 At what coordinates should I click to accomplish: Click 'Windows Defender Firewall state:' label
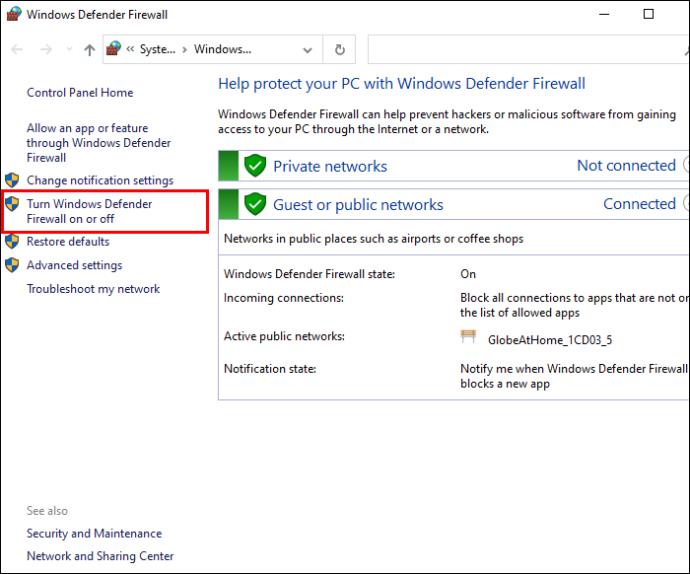coord(309,274)
